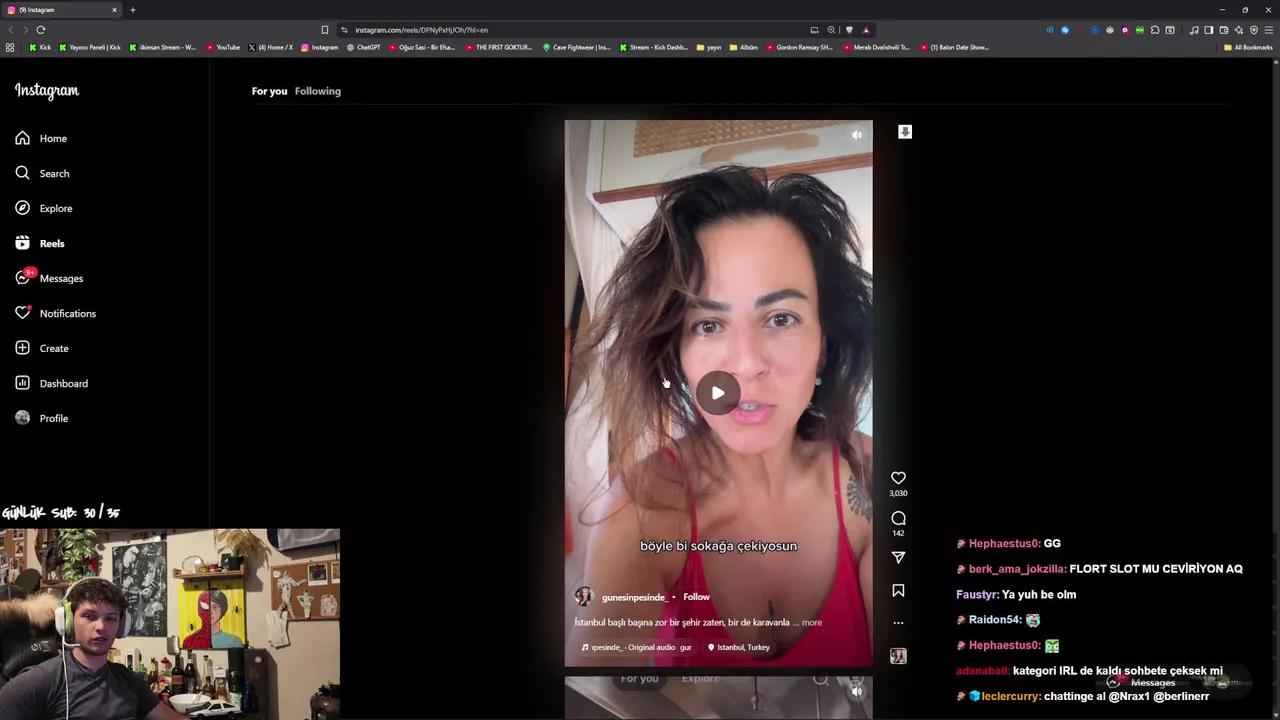Open a new browser tab
Screen dimensions: 1280x720
pyautogui.click(x=133, y=10)
